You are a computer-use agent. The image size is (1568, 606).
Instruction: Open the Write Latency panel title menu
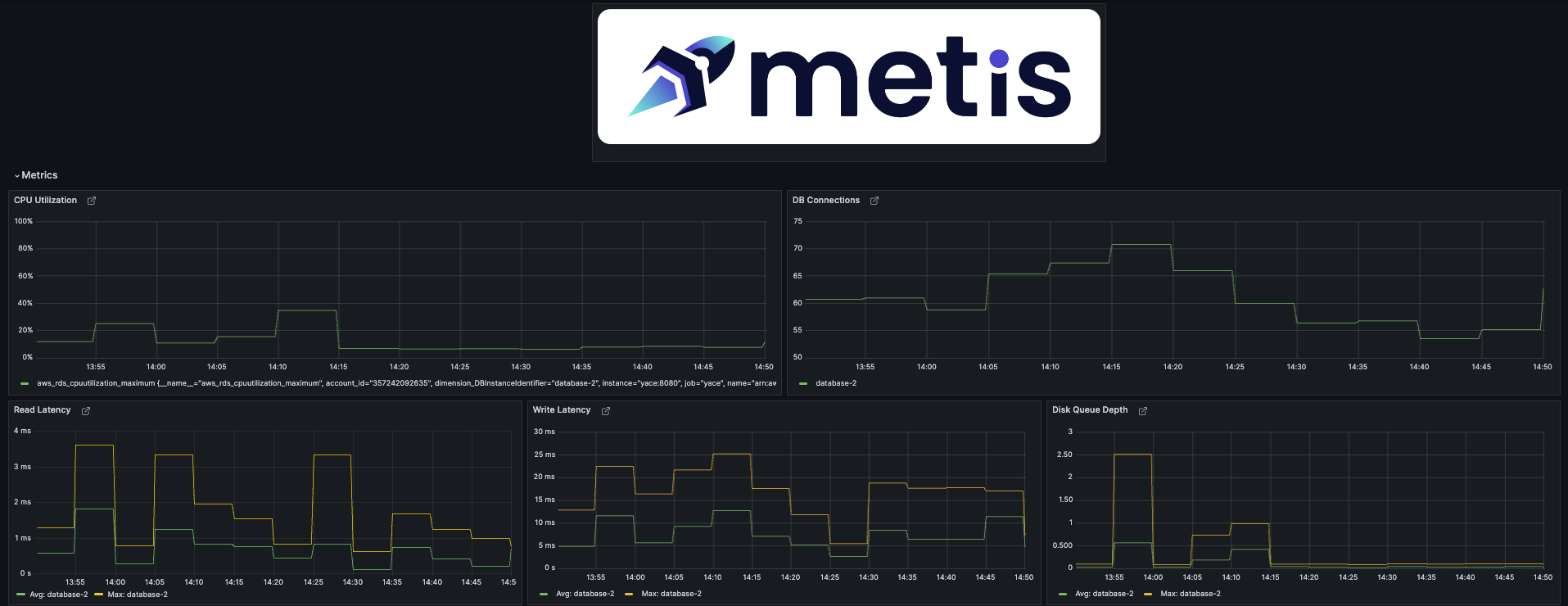click(x=561, y=409)
